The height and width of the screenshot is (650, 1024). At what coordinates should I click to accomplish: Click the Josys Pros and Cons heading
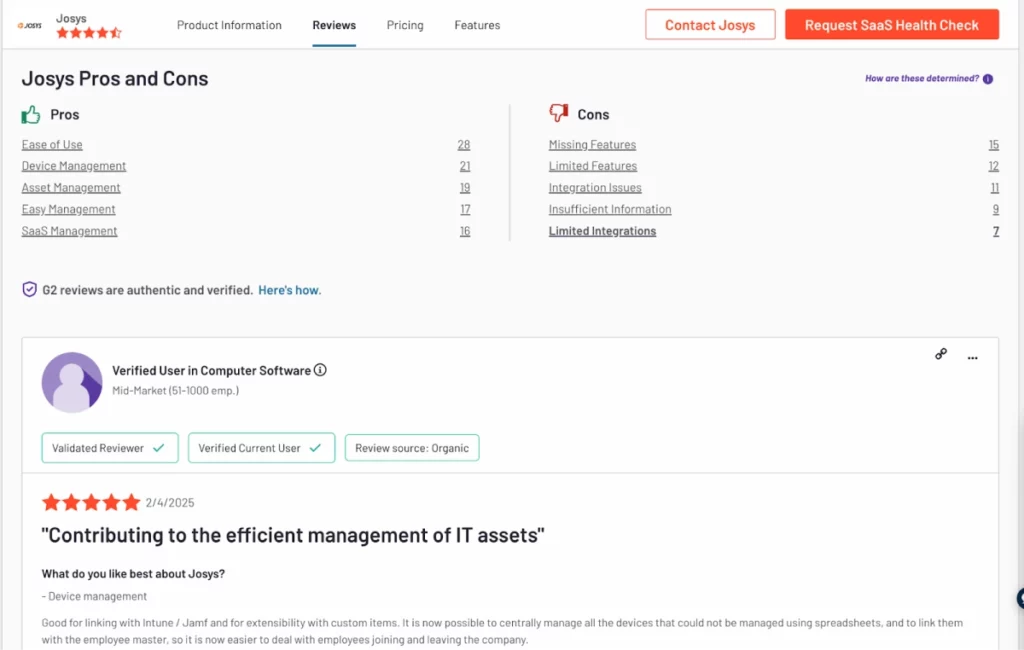click(115, 78)
